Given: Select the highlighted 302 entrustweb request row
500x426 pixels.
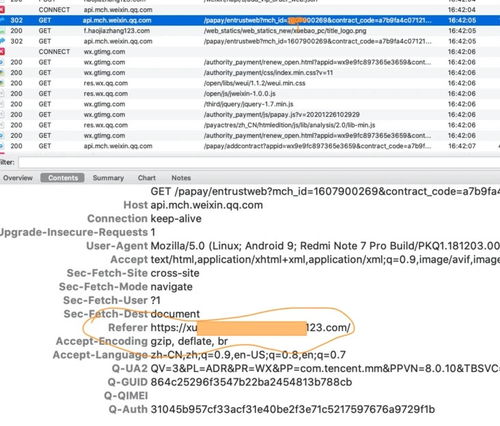Looking at the screenshot, I should (x=250, y=20).
